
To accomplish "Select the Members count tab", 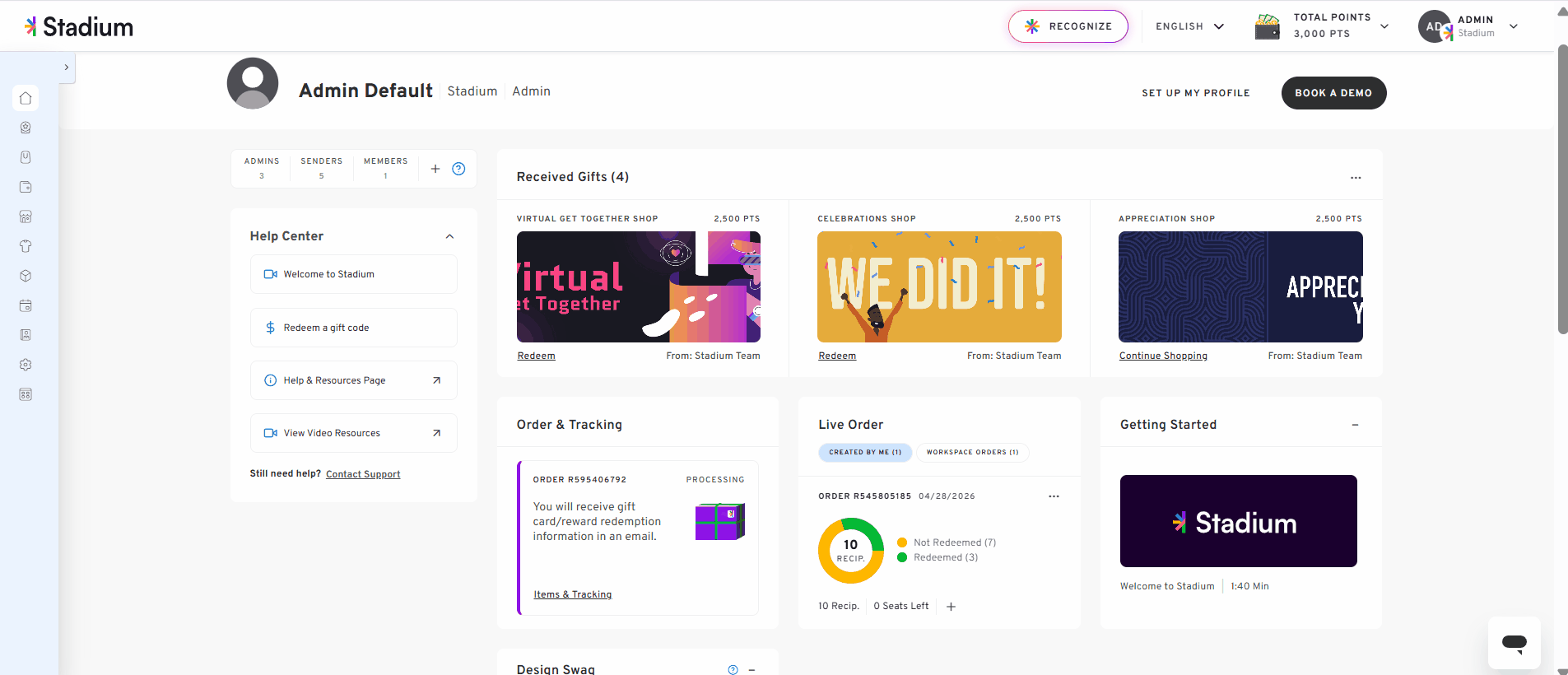I will pyautogui.click(x=385, y=168).
